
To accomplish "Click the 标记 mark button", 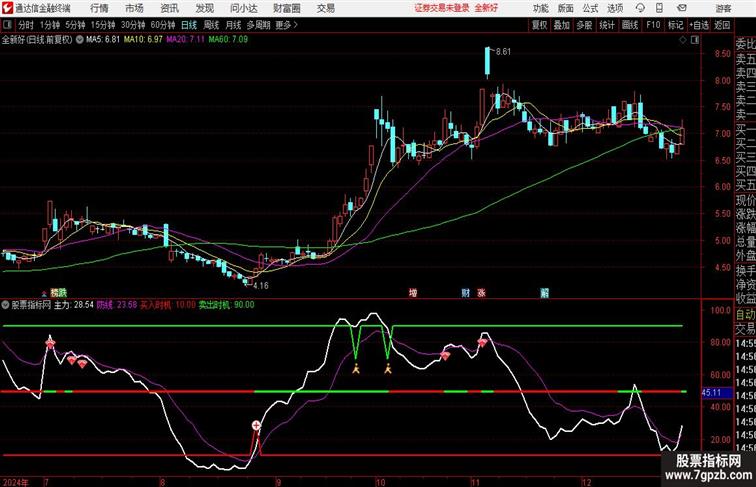I will point(675,25).
